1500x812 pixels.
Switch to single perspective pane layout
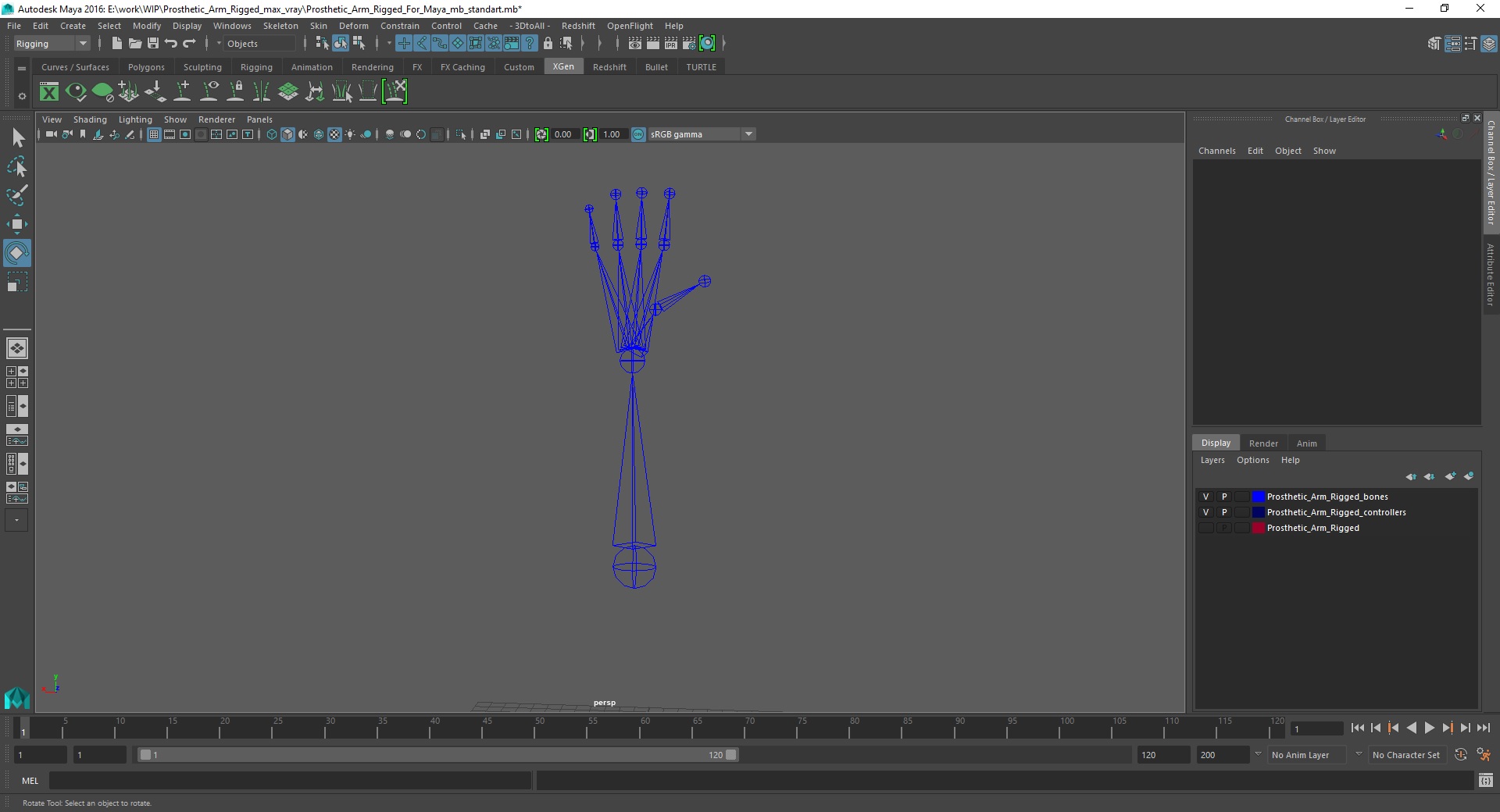coord(17,348)
